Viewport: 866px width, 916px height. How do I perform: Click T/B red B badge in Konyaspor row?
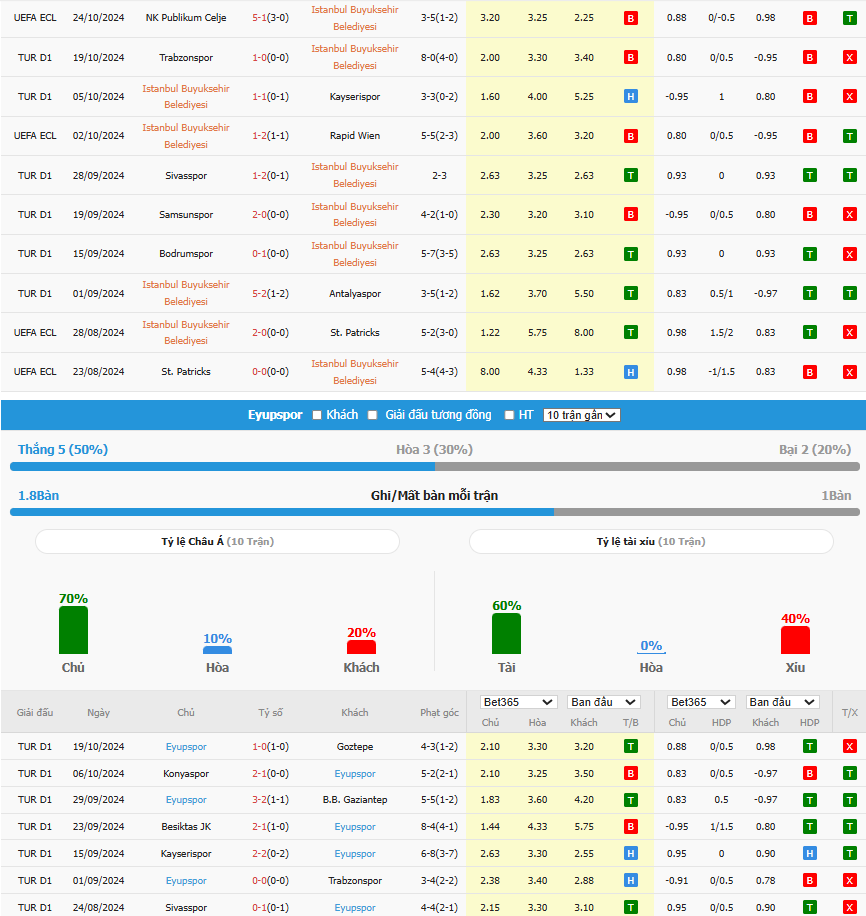631,773
